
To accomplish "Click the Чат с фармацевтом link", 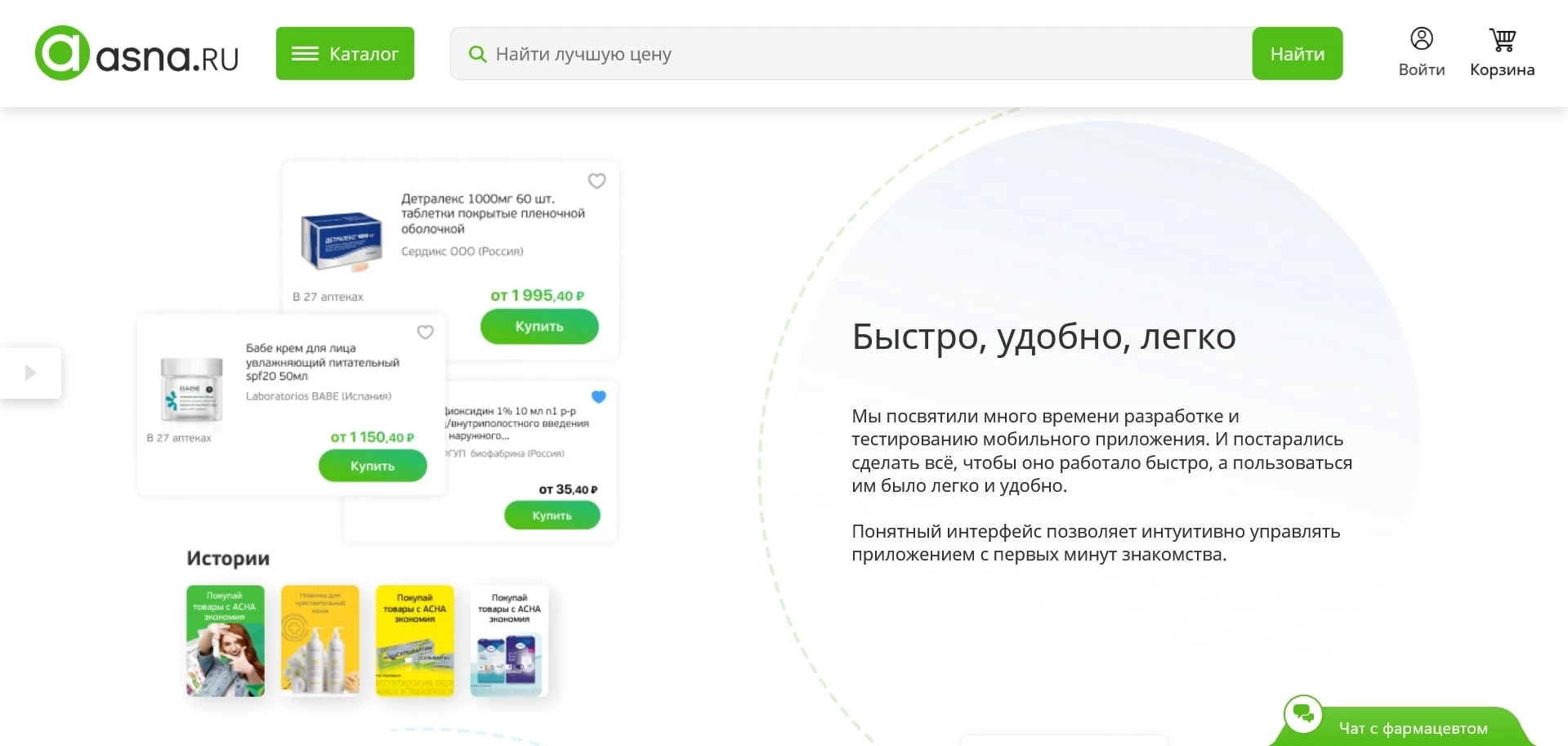I will pos(1413,726).
